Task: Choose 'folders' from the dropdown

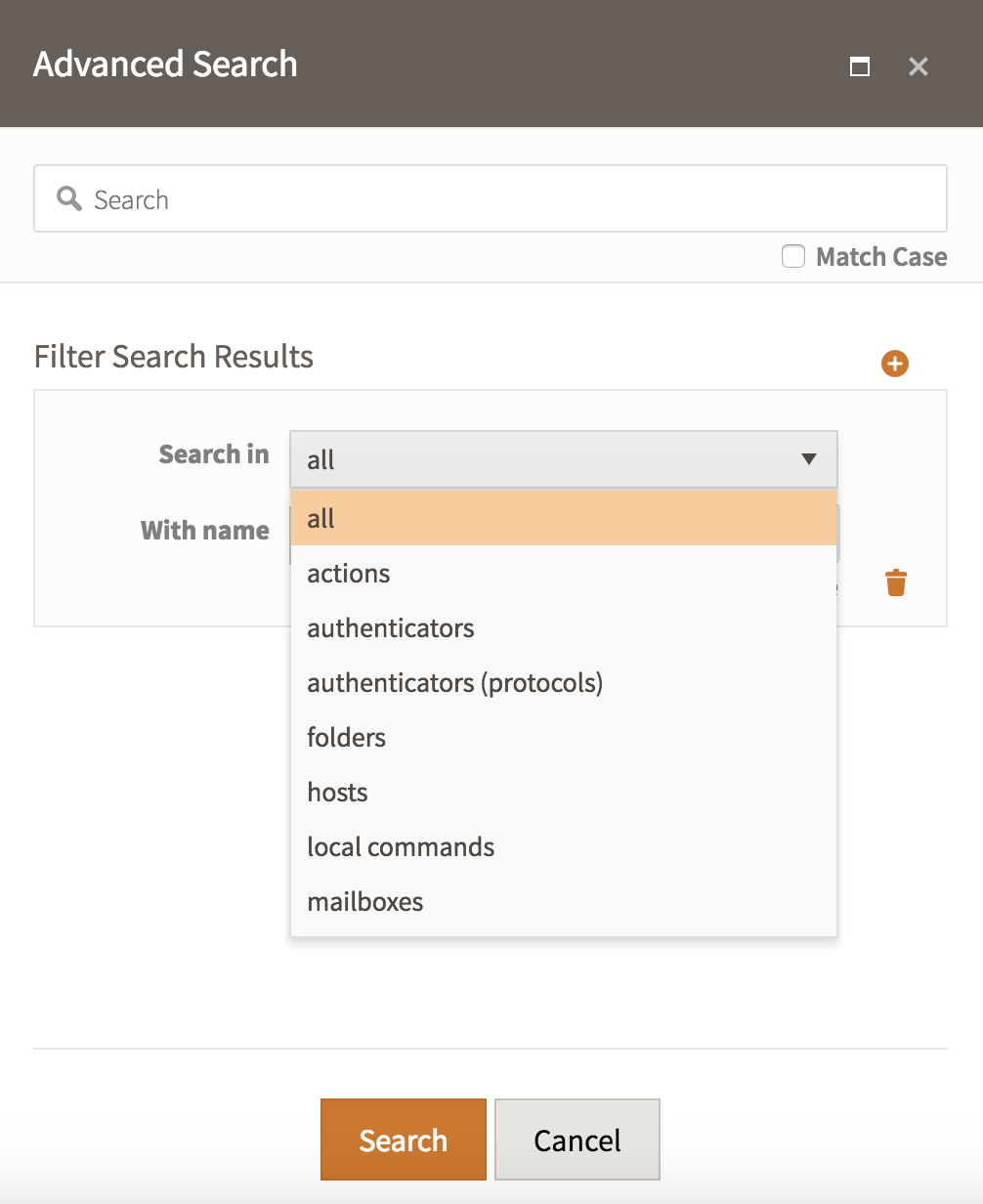Action: pyautogui.click(x=564, y=737)
